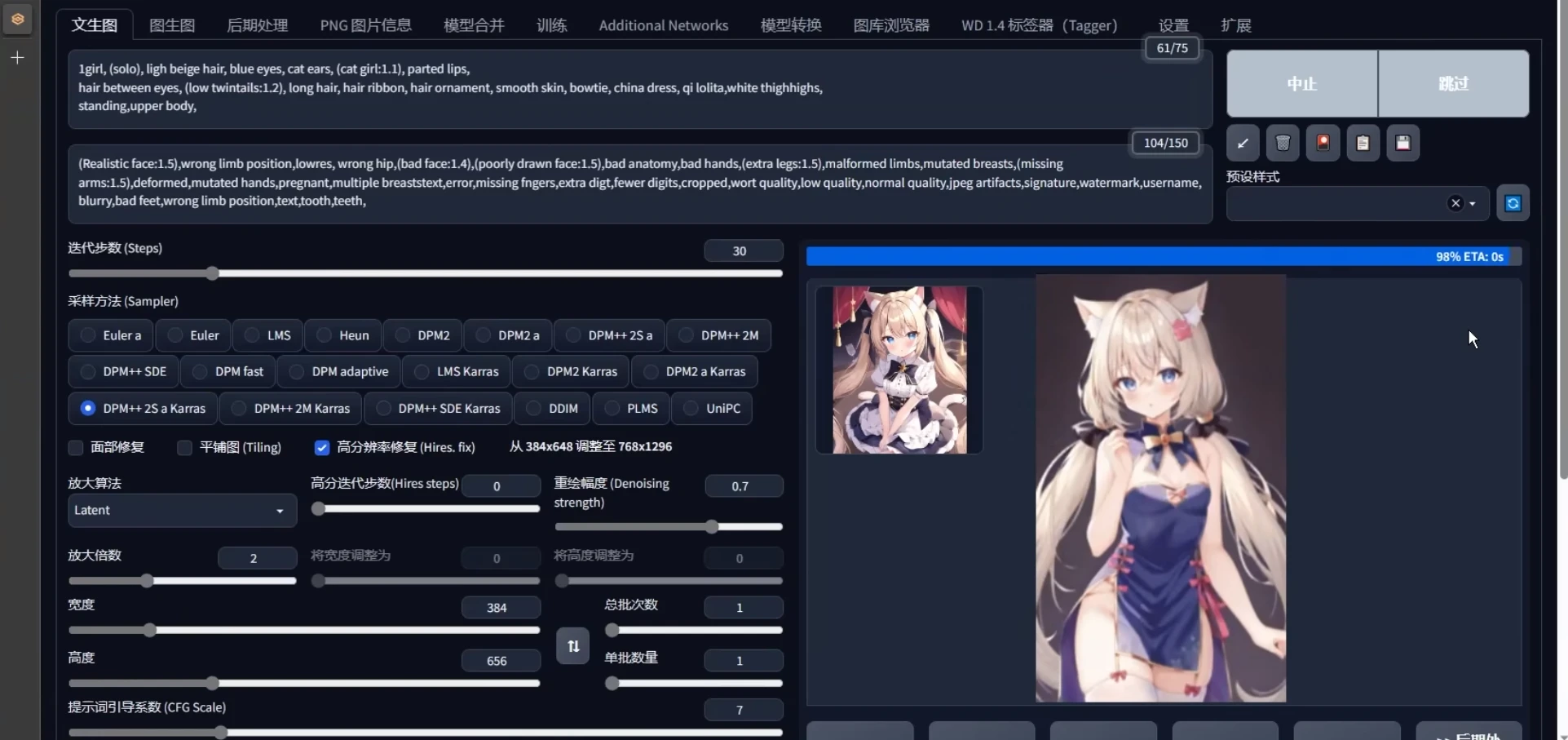1568x740 pixels.
Task: Toggle the 平铺图 (Tiling) checkbox
Action: click(x=183, y=447)
